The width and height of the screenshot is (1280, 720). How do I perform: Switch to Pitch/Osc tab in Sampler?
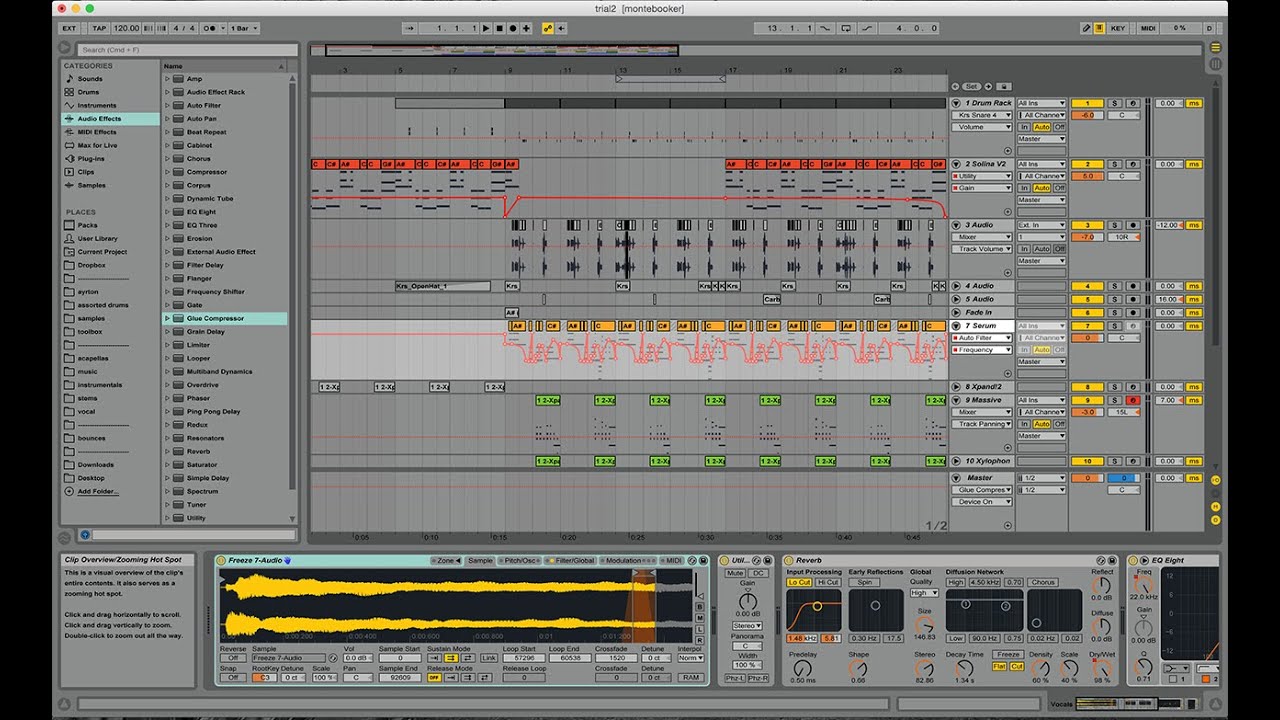tap(521, 561)
